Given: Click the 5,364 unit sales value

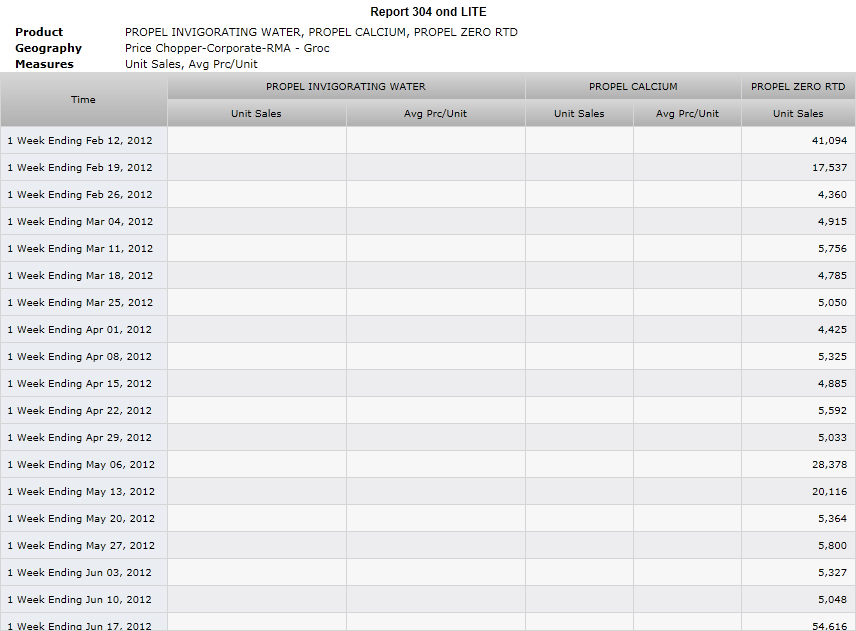Looking at the screenshot, I should 833,519.
